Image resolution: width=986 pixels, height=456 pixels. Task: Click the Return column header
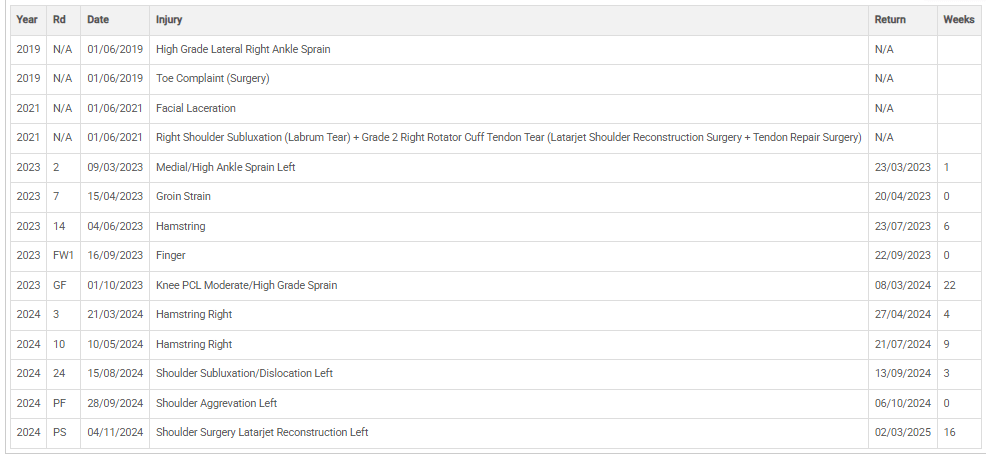coord(890,19)
